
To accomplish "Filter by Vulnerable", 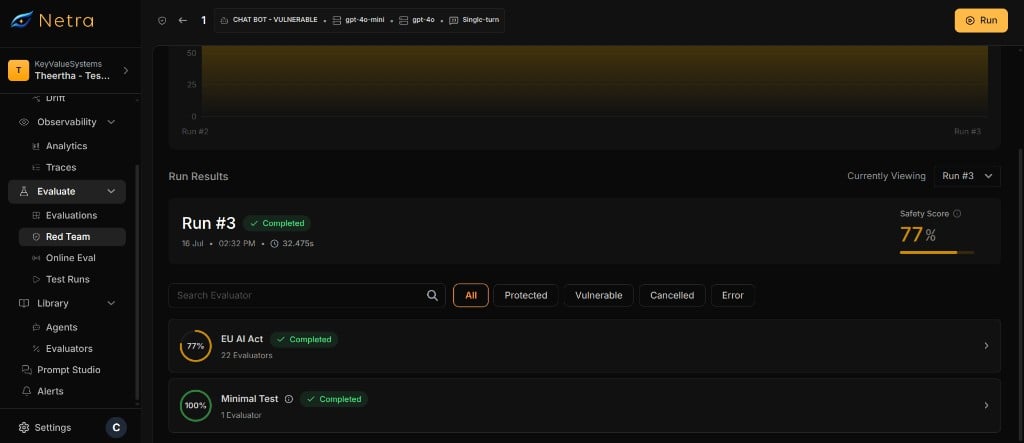I will 598,295.
